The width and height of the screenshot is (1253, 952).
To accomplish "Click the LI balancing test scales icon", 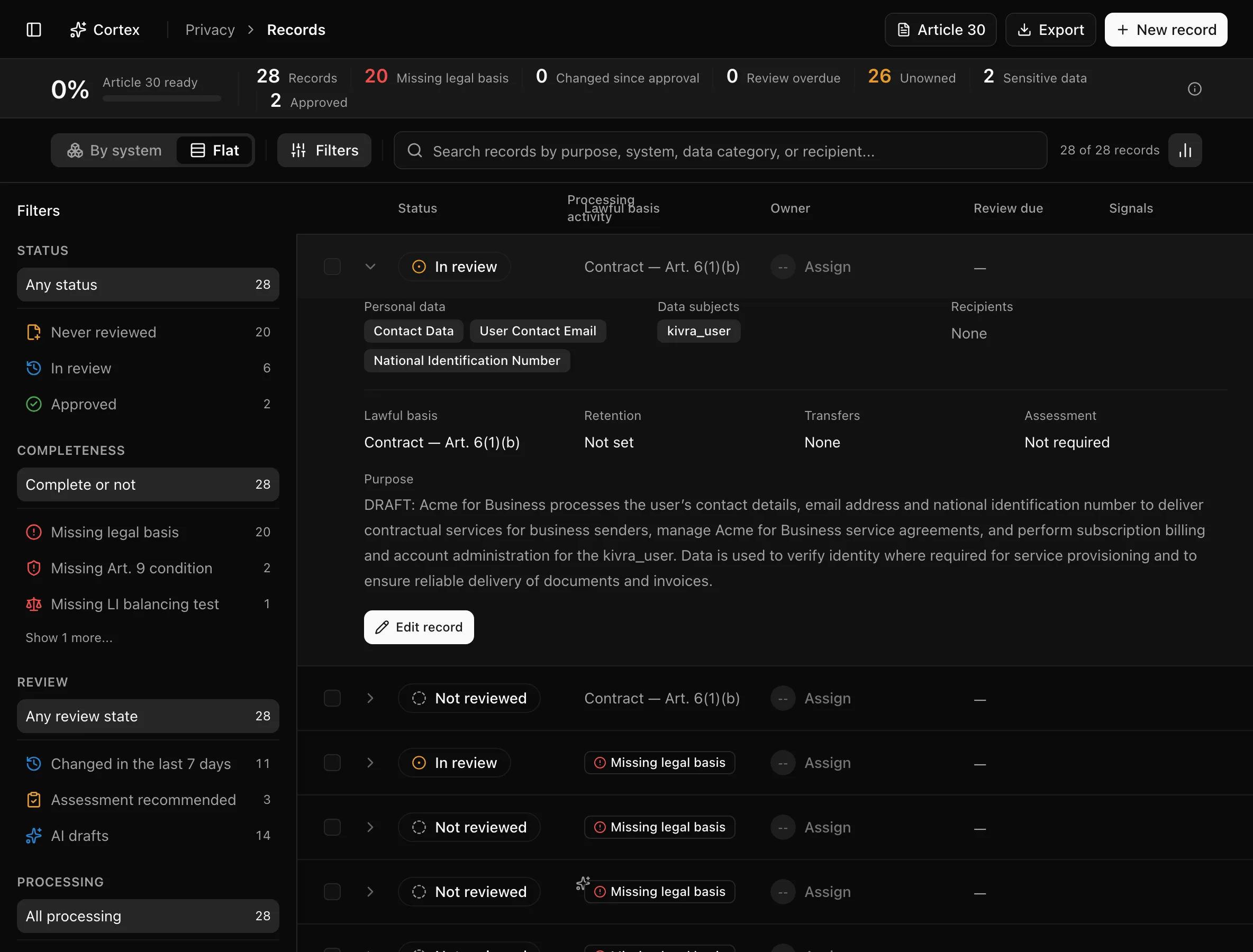I will pos(34,604).
